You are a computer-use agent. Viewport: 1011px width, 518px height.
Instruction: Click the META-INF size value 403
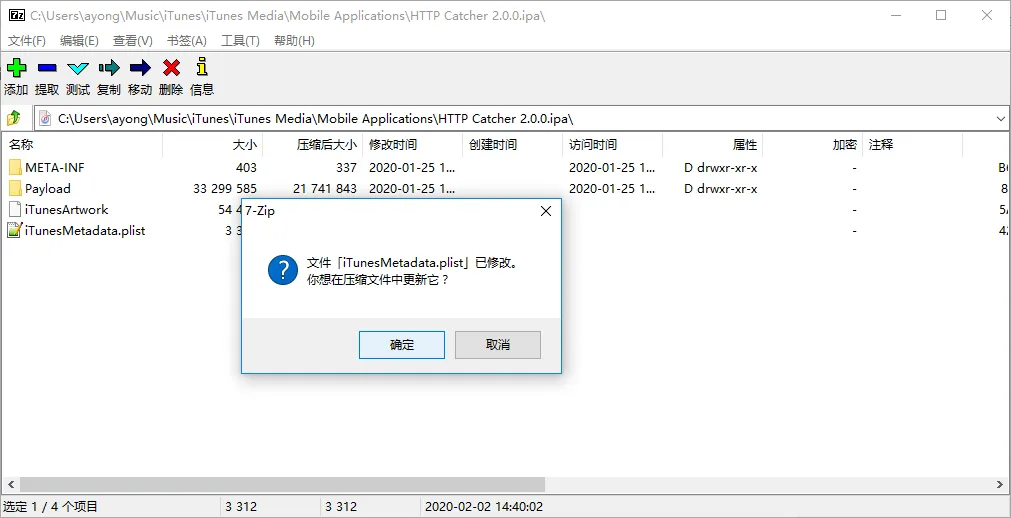[x=246, y=168]
